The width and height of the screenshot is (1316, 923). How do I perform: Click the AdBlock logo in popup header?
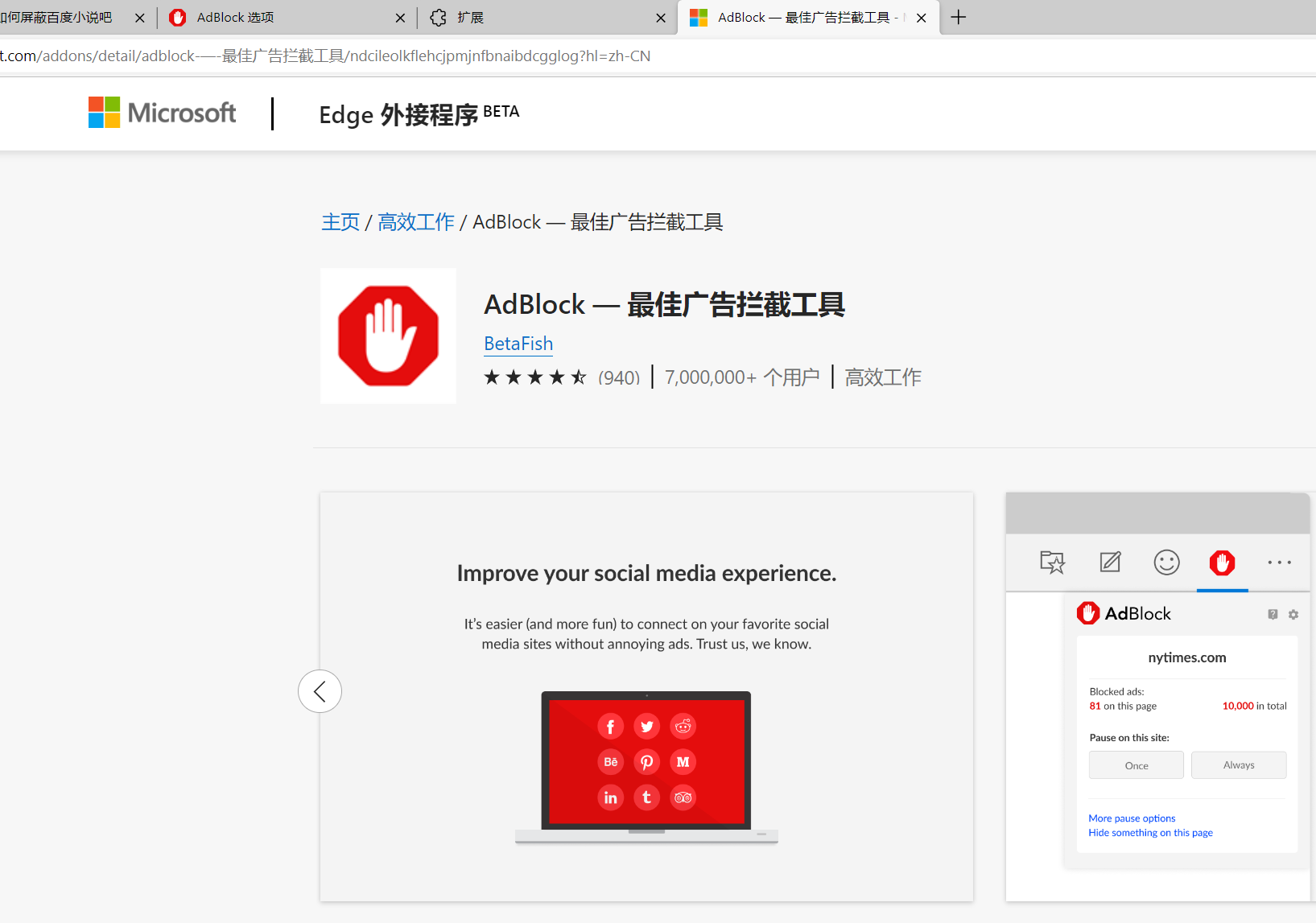pos(1124,613)
